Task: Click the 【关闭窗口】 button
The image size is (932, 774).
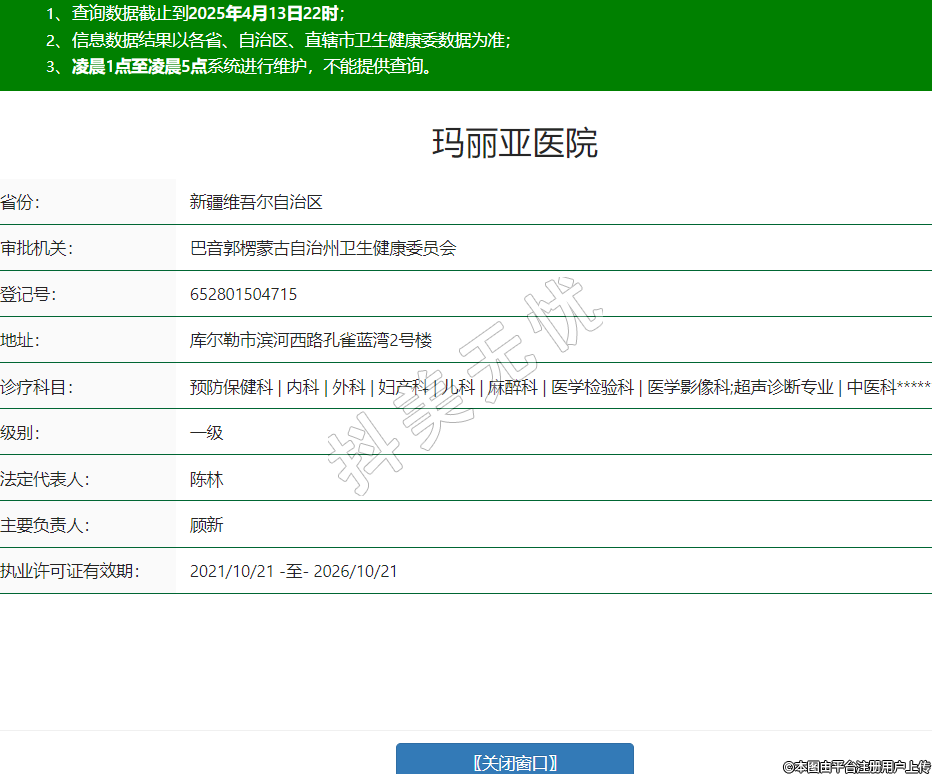Action: click(514, 761)
